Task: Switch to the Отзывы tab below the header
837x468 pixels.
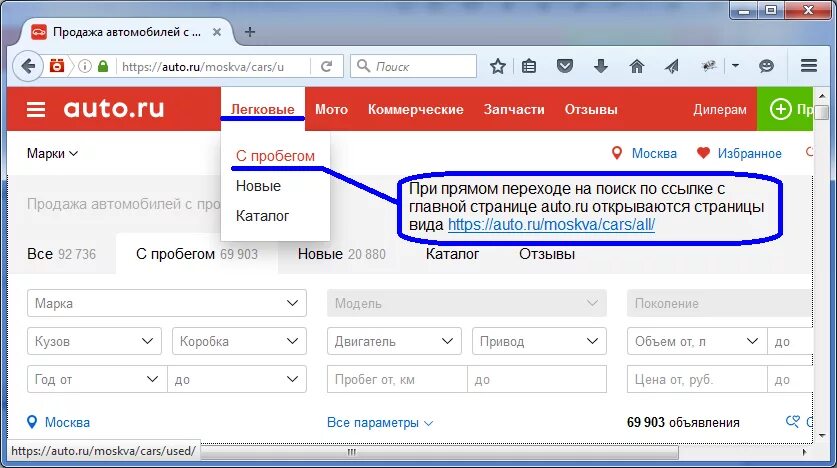Action: (x=547, y=254)
